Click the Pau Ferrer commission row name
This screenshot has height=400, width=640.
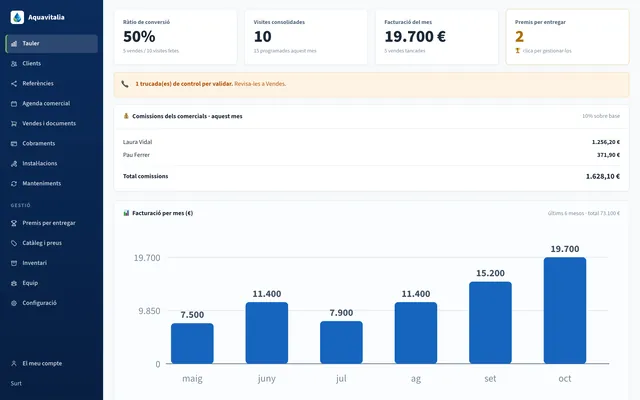[136, 155]
